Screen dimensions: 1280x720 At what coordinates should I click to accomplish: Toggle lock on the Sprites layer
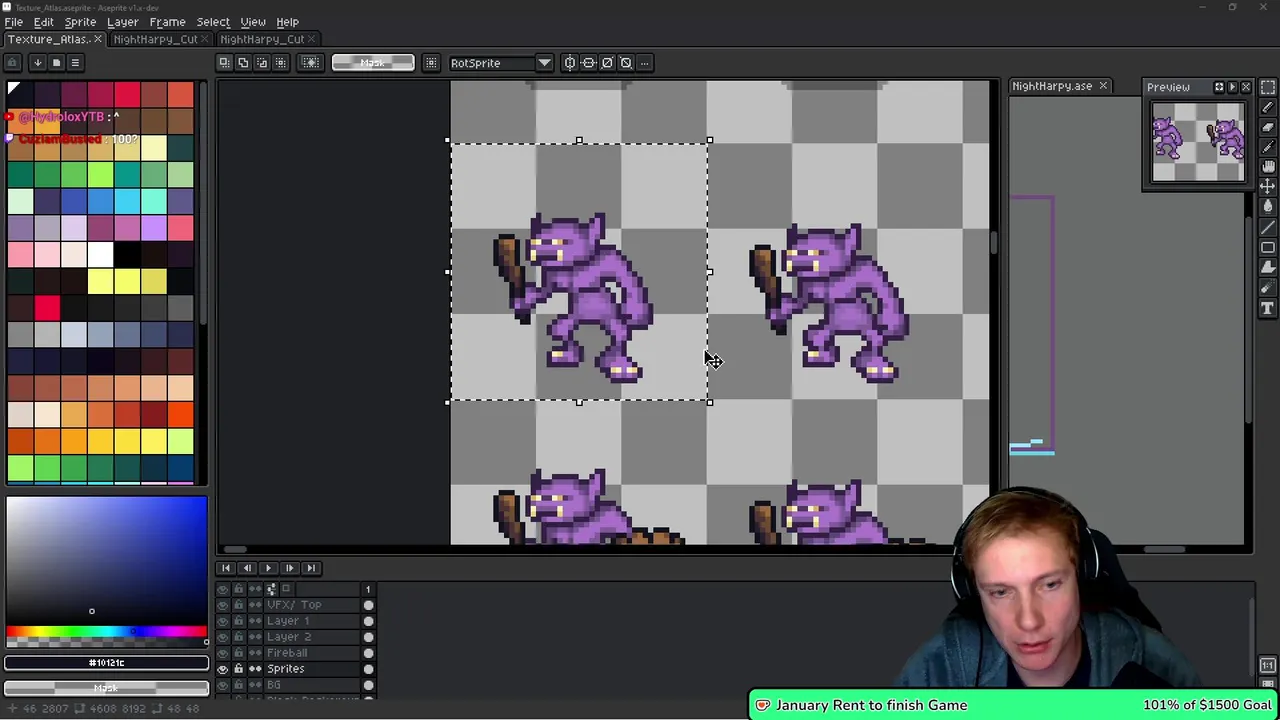click(238, 669)
